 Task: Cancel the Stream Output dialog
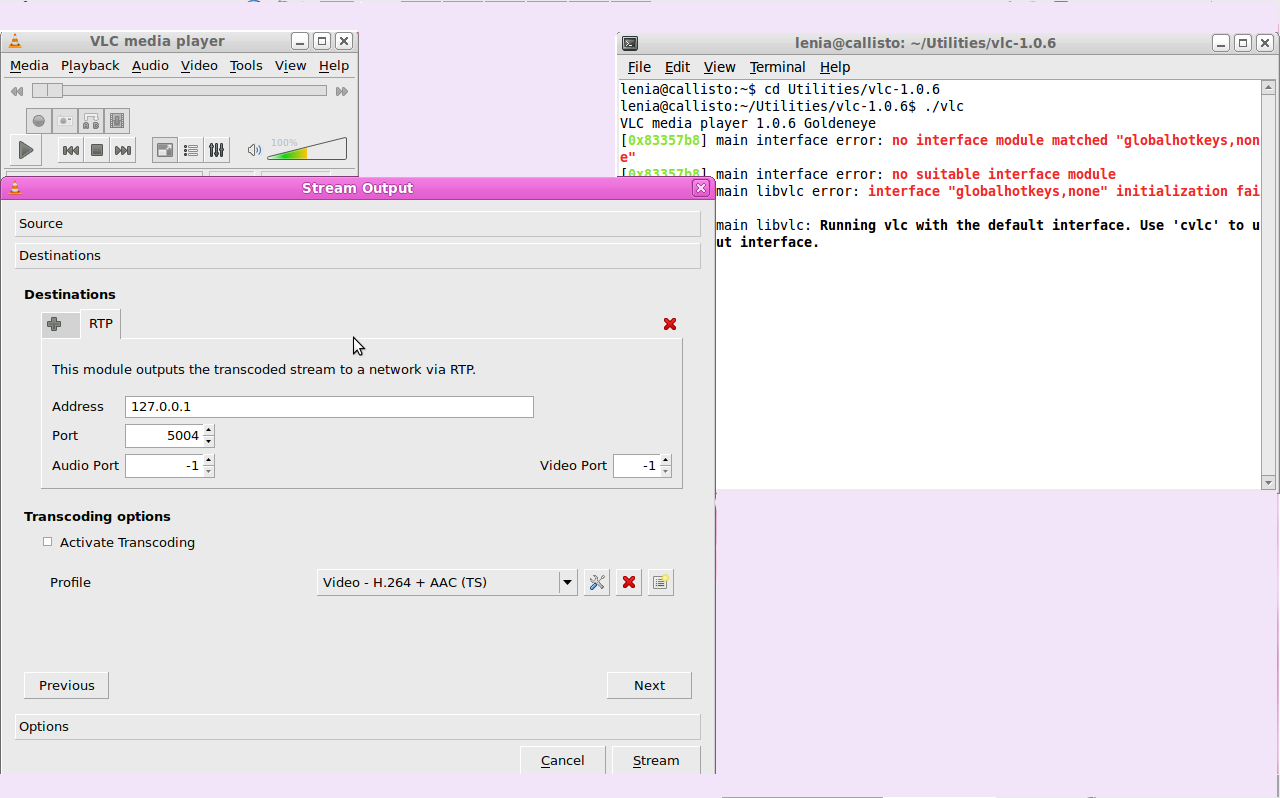(x=562, y=760)
